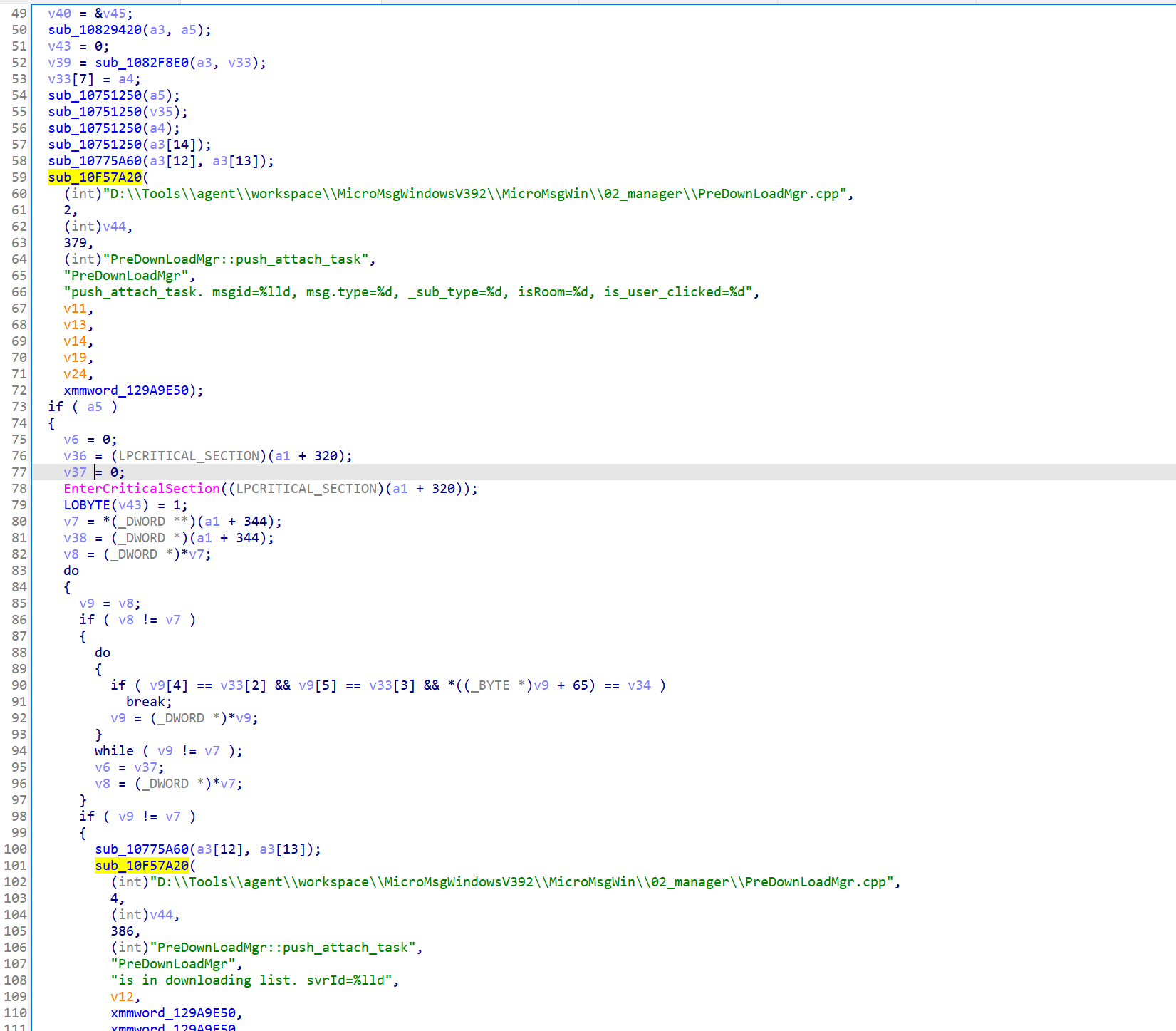Click line number 77 in the gutter

point(19,472)
